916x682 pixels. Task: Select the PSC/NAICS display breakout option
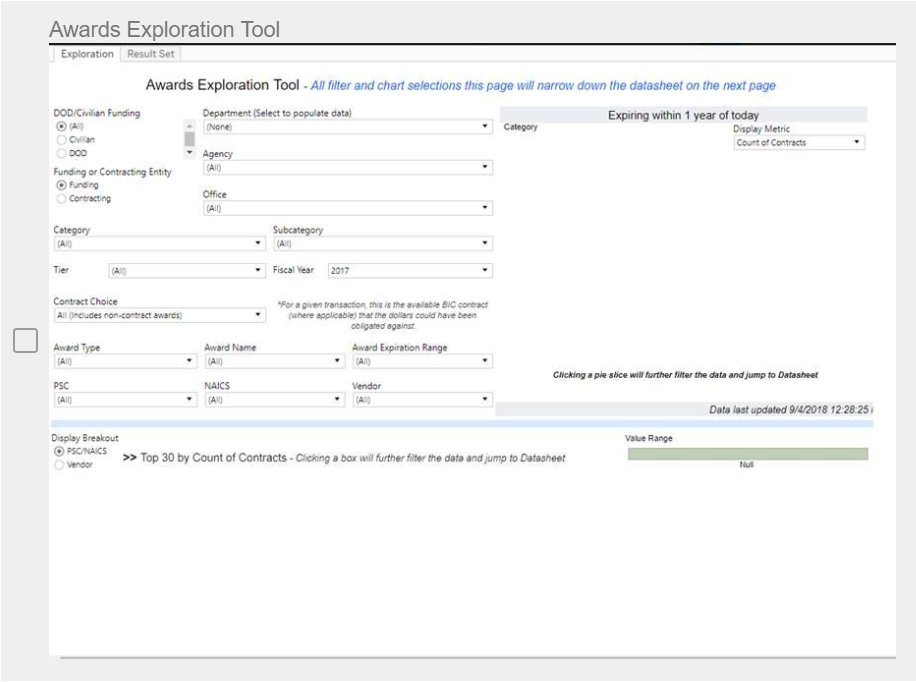(x=61, y=451)
